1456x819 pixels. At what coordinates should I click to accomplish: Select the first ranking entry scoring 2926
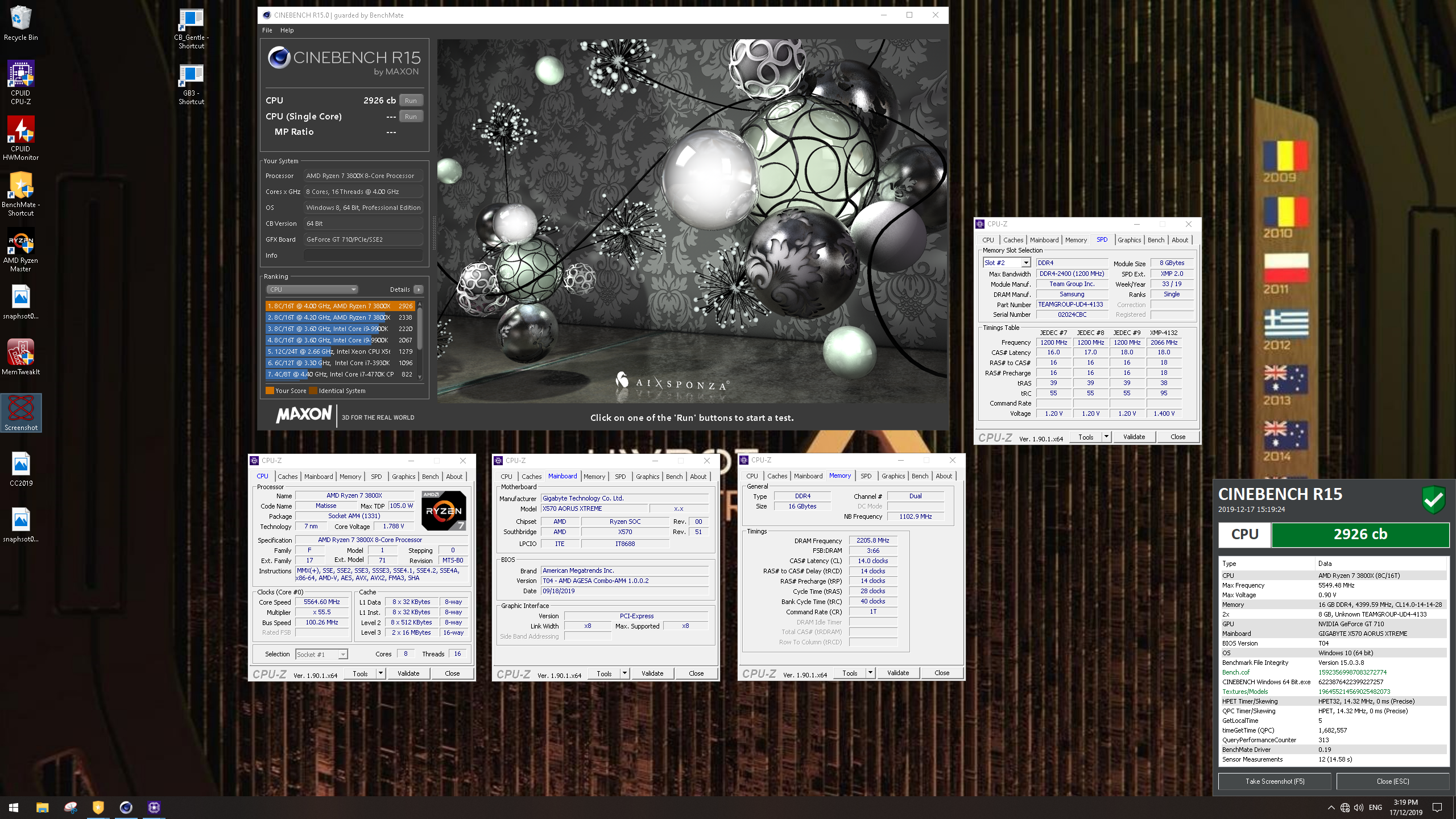(x=340, y=306)
